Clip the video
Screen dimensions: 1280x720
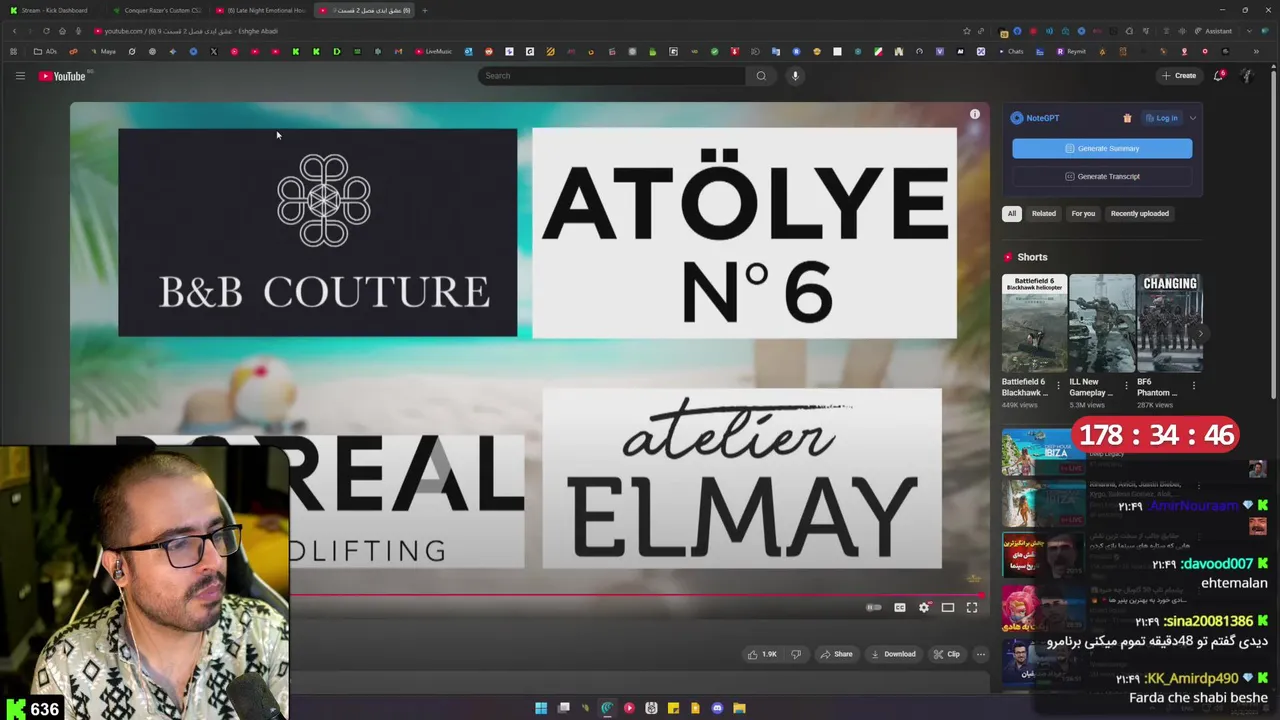pos(946,654)
